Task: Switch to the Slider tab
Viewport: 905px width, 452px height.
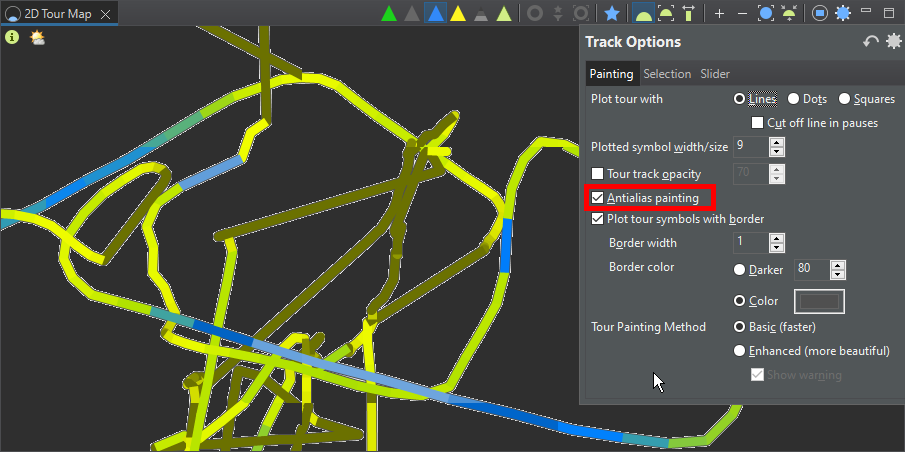Action: 715,74
